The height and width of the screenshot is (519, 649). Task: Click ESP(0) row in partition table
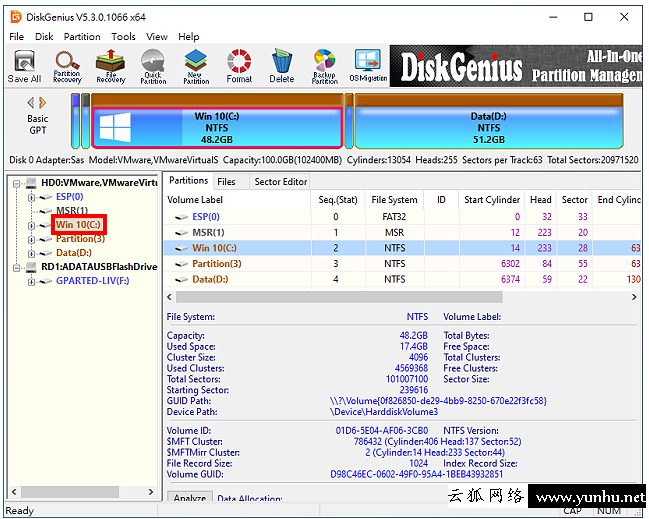point(402,217)
